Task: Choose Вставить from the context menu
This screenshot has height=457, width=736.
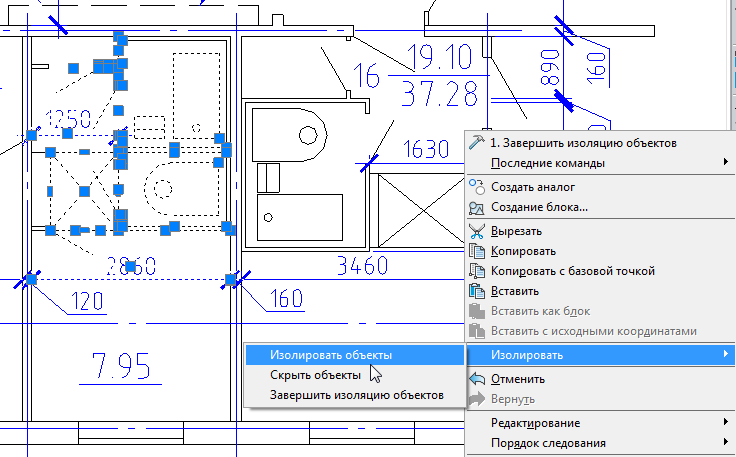Action: (x=600, y=291)
